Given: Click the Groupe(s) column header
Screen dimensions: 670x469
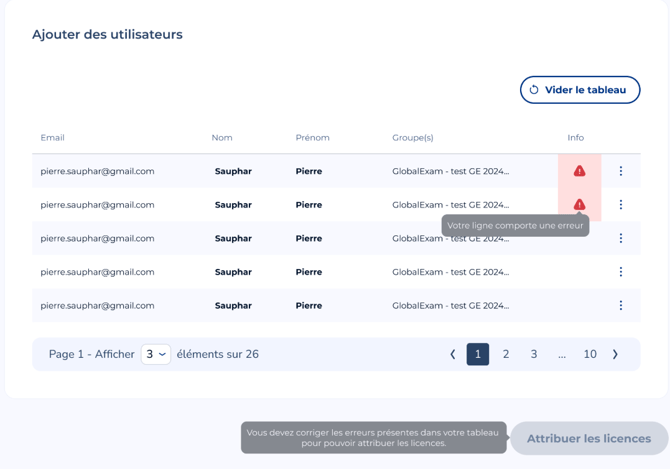Looking at the screenshot, I should [412, 138].
